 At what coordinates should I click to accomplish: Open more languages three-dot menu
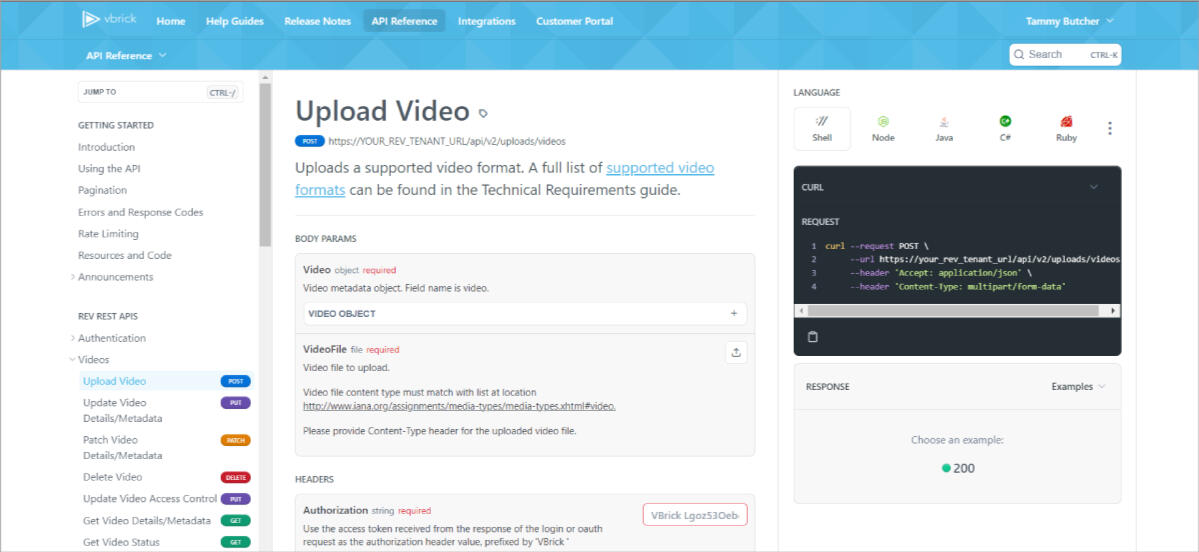click(x=1109, y=128)
